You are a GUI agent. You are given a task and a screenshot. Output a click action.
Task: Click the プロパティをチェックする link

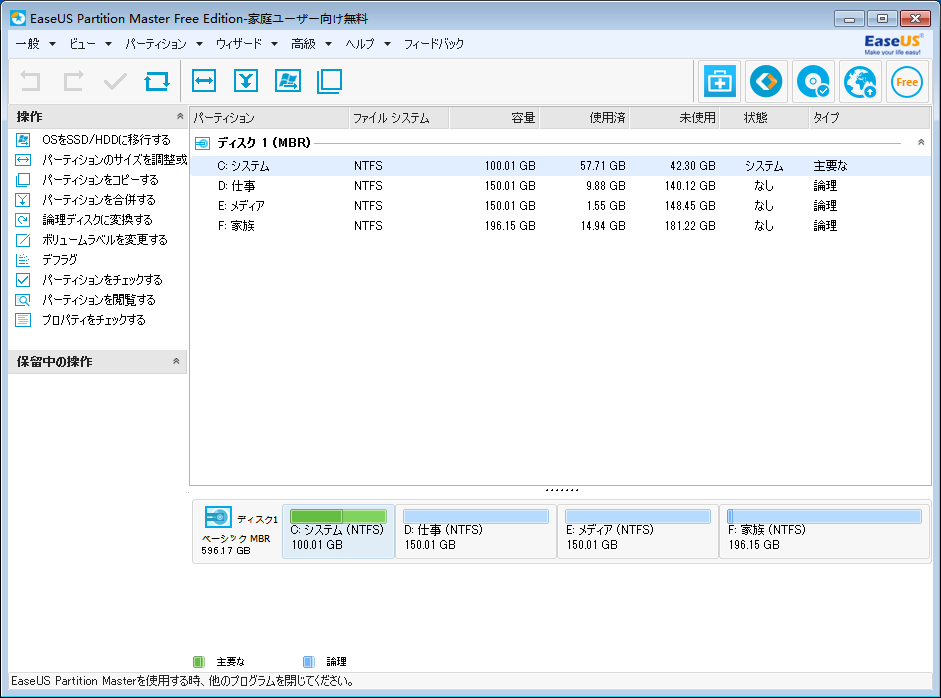tap(94, 320)
